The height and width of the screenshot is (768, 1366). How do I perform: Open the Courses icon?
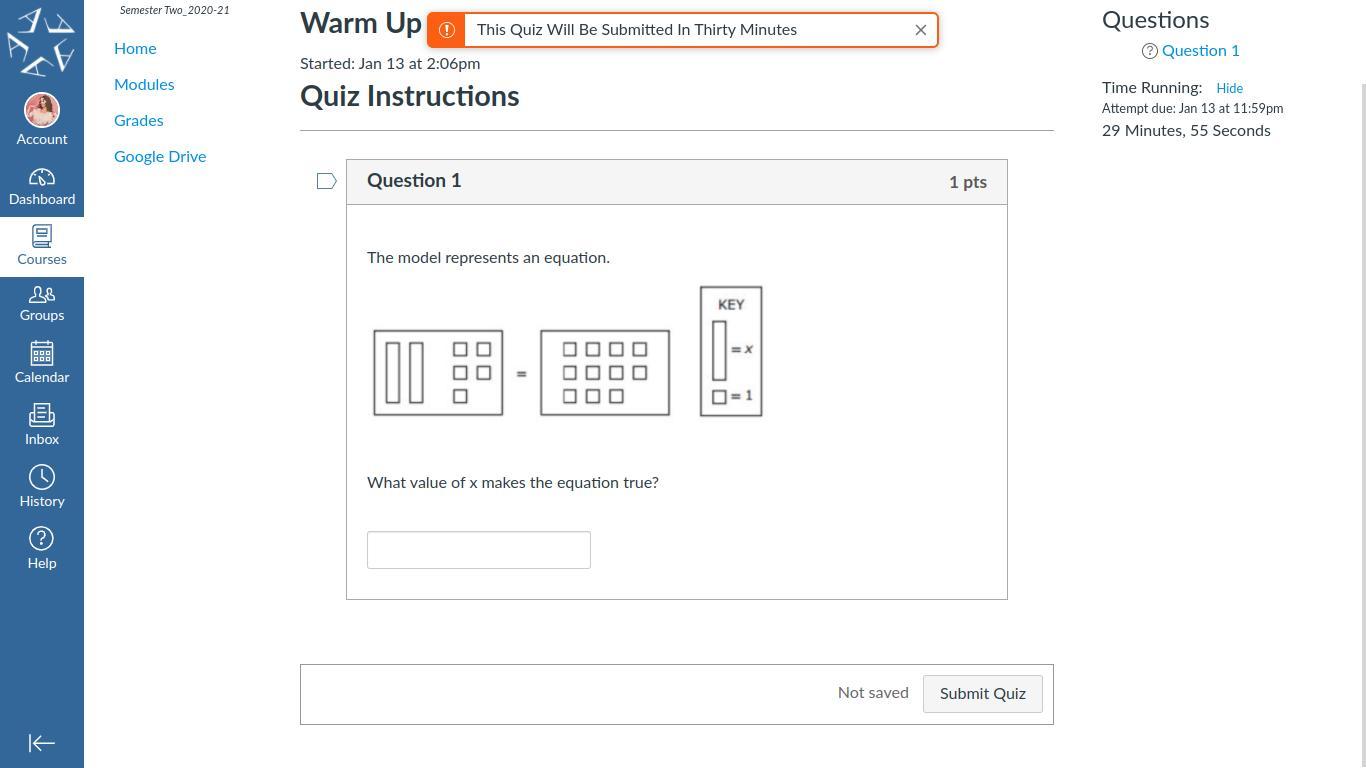(x=42, y=237)
